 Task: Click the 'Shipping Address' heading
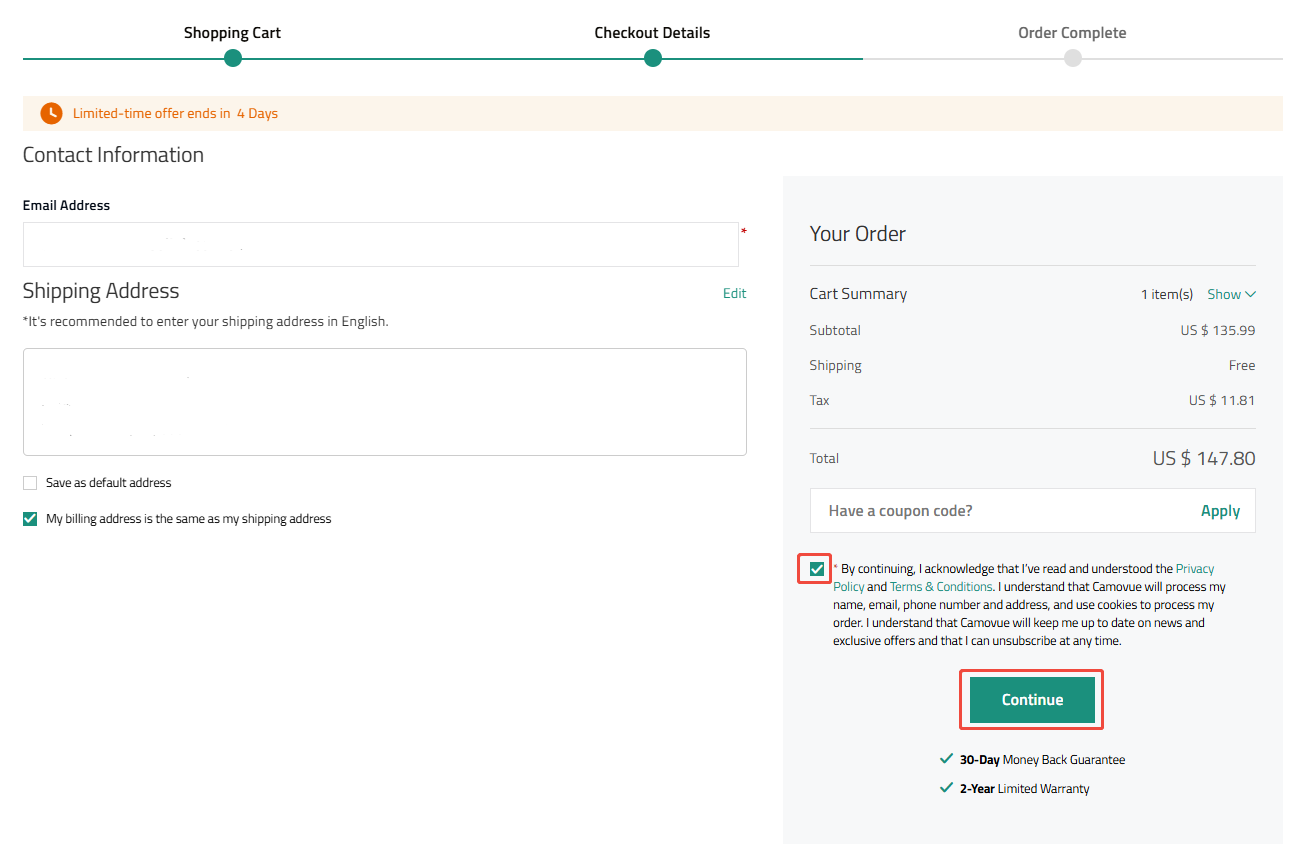click(x=101, y=291)
